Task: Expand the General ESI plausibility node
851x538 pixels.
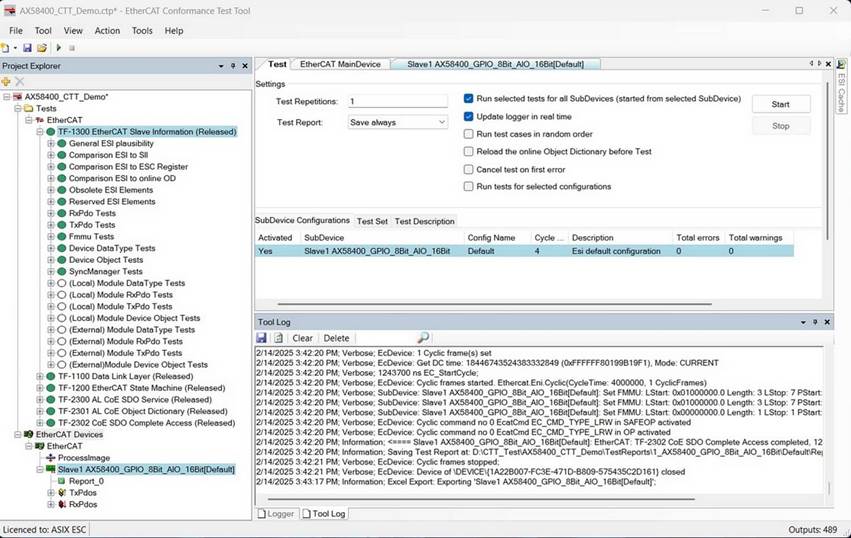Action: pos(50,143)
